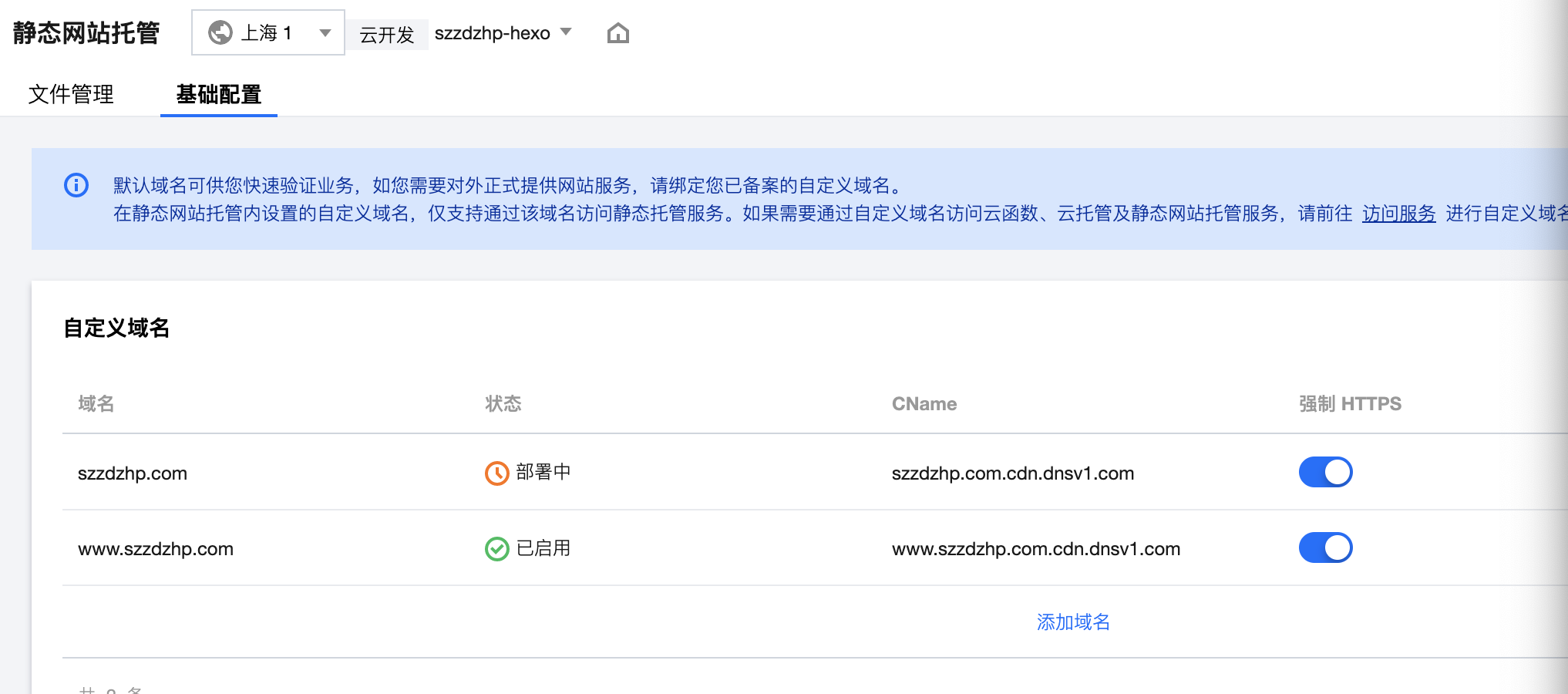Click the www.szzdzhp.com domain cell
The height and width of the screenshot is (694, 1568).
click(x=156, y=548)
